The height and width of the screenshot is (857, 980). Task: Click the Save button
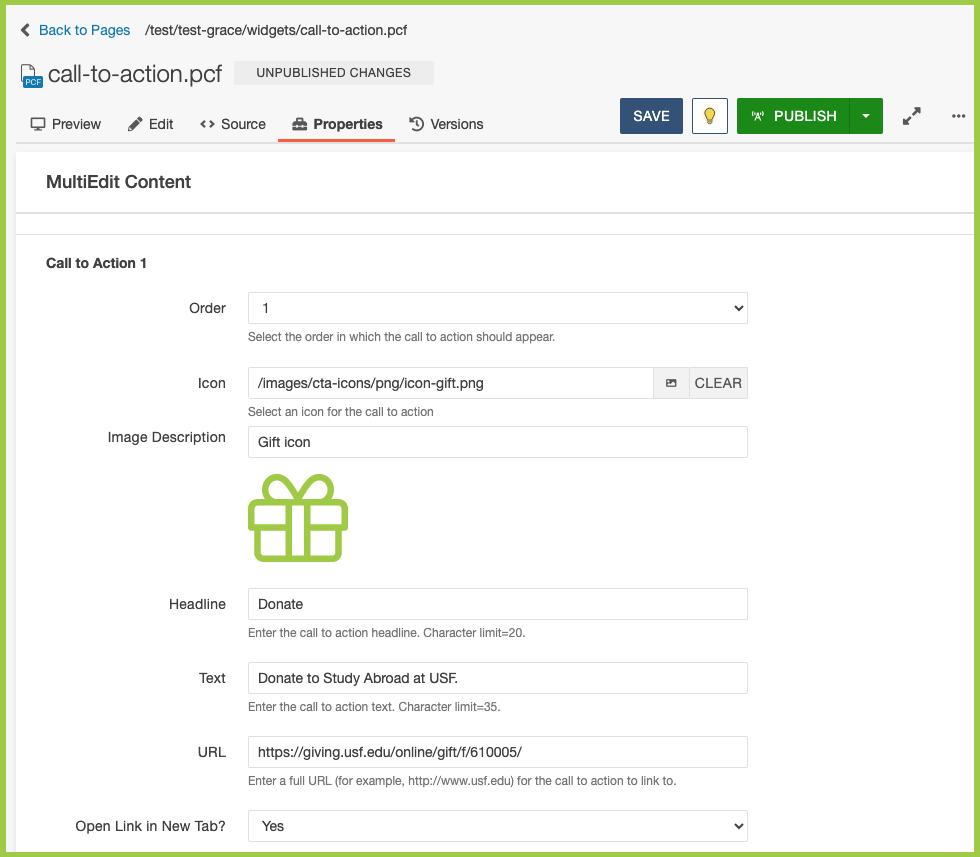coord(651,116)
